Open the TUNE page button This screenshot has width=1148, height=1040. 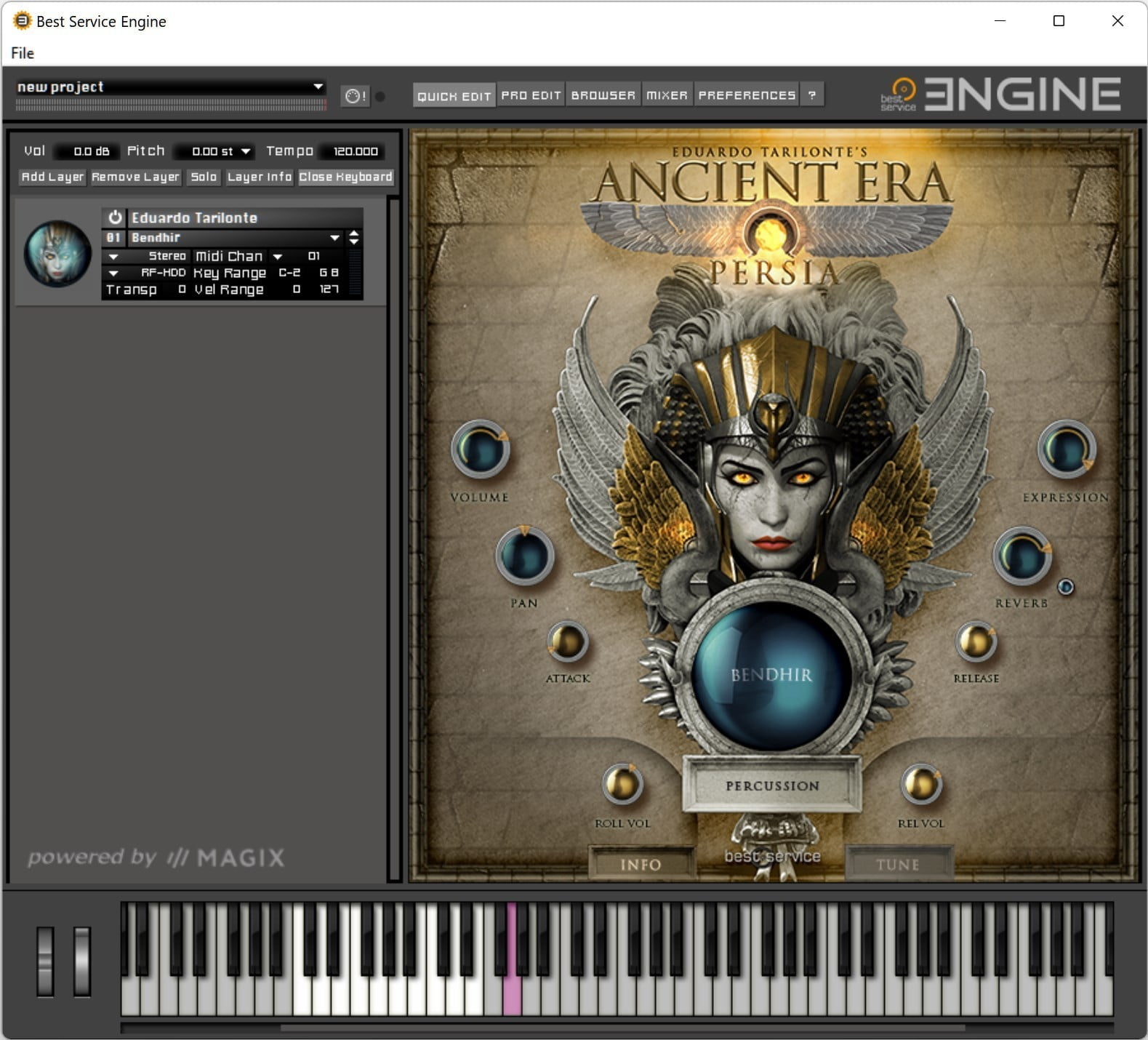coord(898,864)
